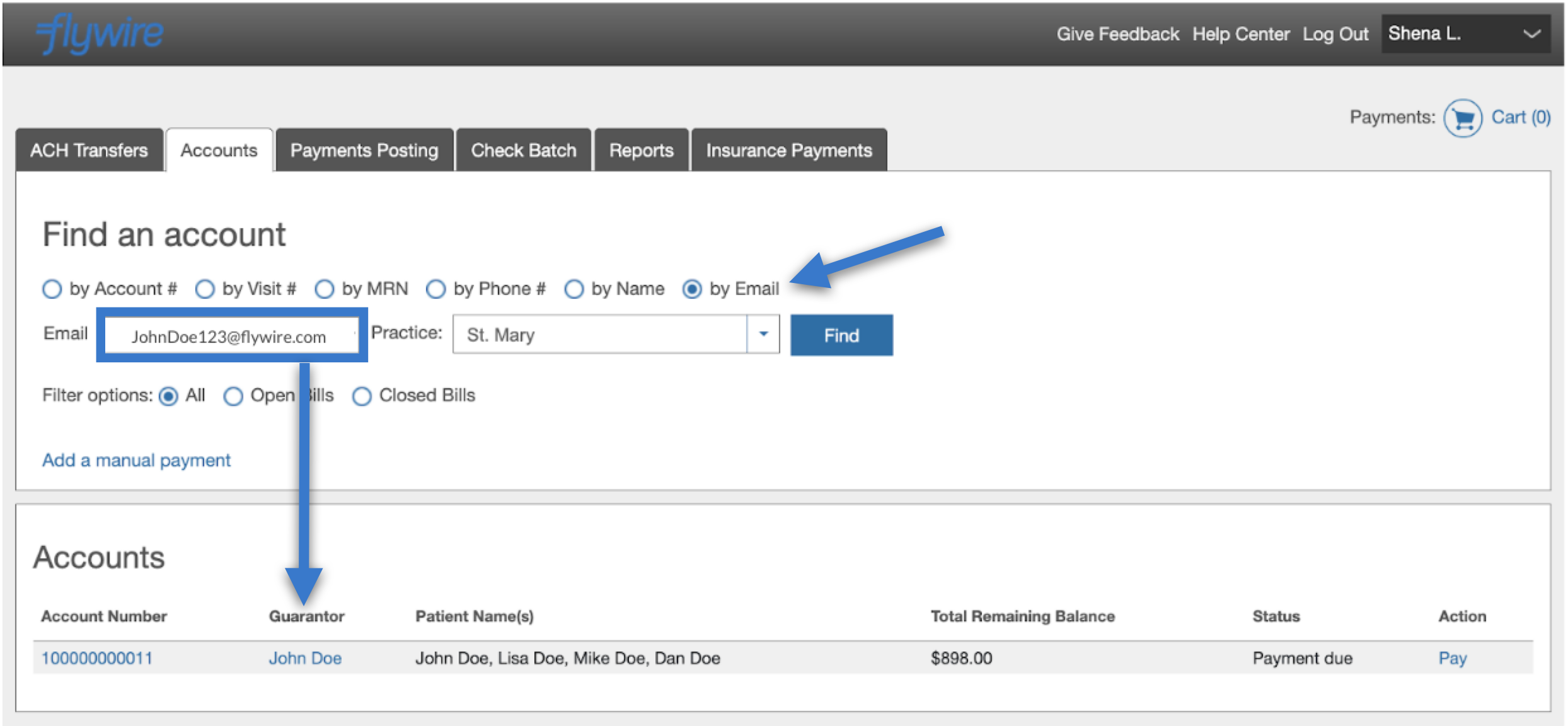Screen dimensions: 1568x726
Task: Open account number 100000000011
Action: 97,658
